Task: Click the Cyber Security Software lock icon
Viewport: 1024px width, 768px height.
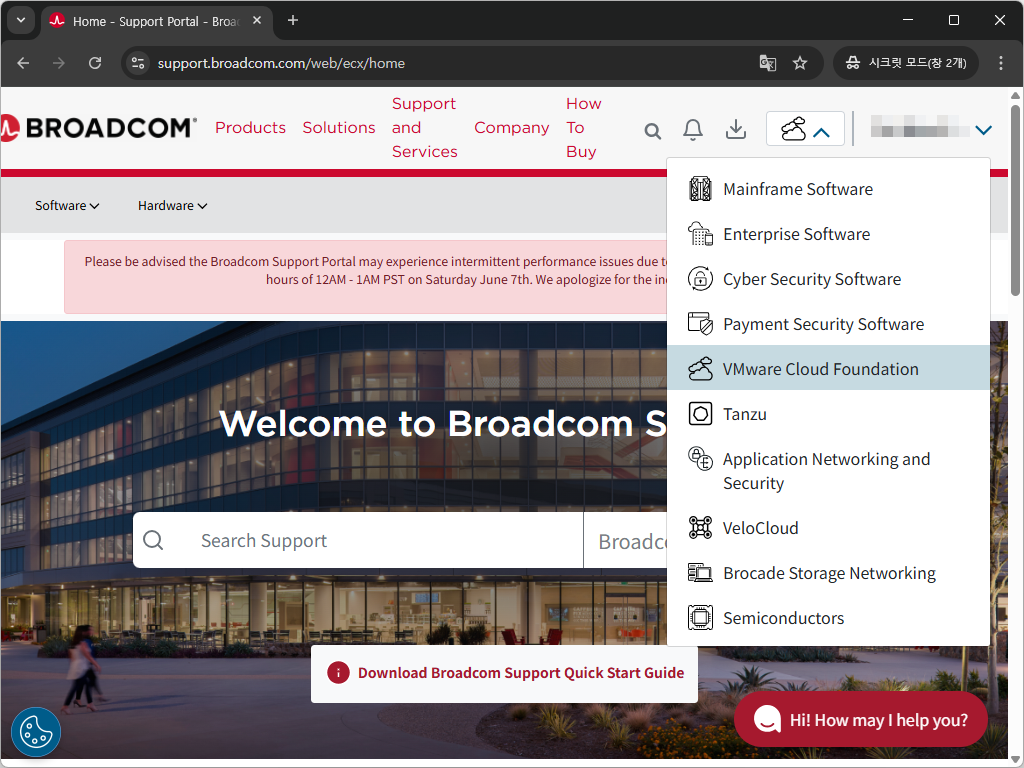Action: click(x=700, y=279)
